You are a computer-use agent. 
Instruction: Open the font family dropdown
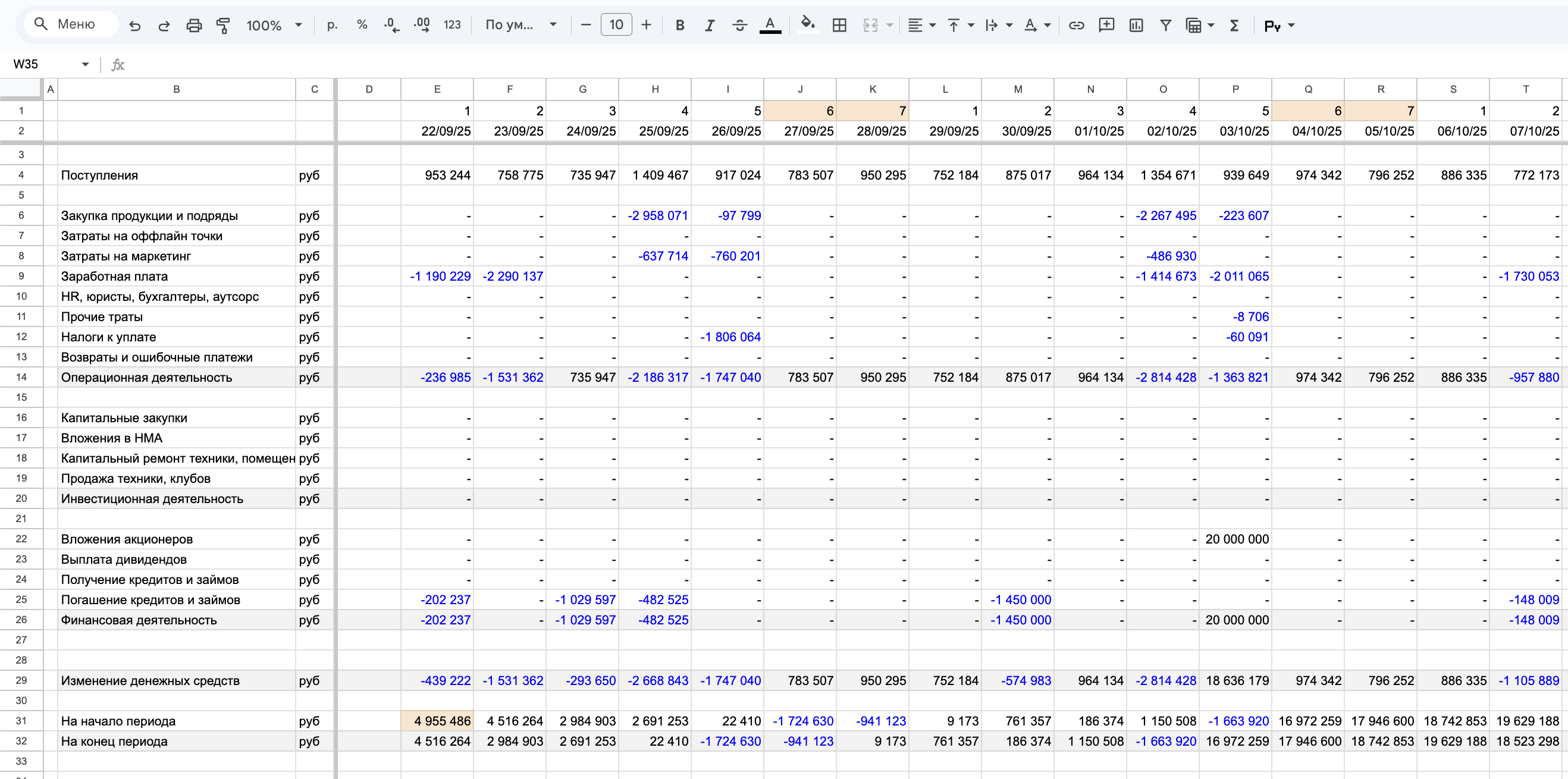coord(521,26)
